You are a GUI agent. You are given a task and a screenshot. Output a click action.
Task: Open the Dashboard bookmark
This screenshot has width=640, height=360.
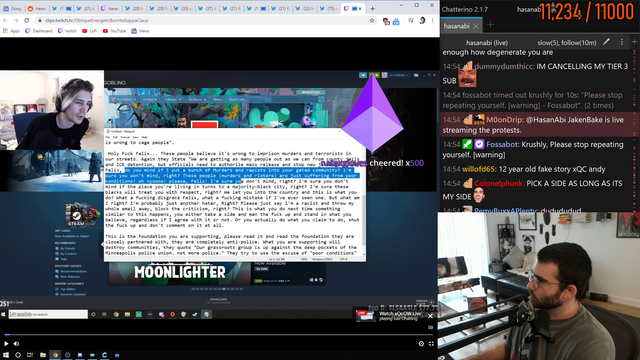(x=39, y=31)
